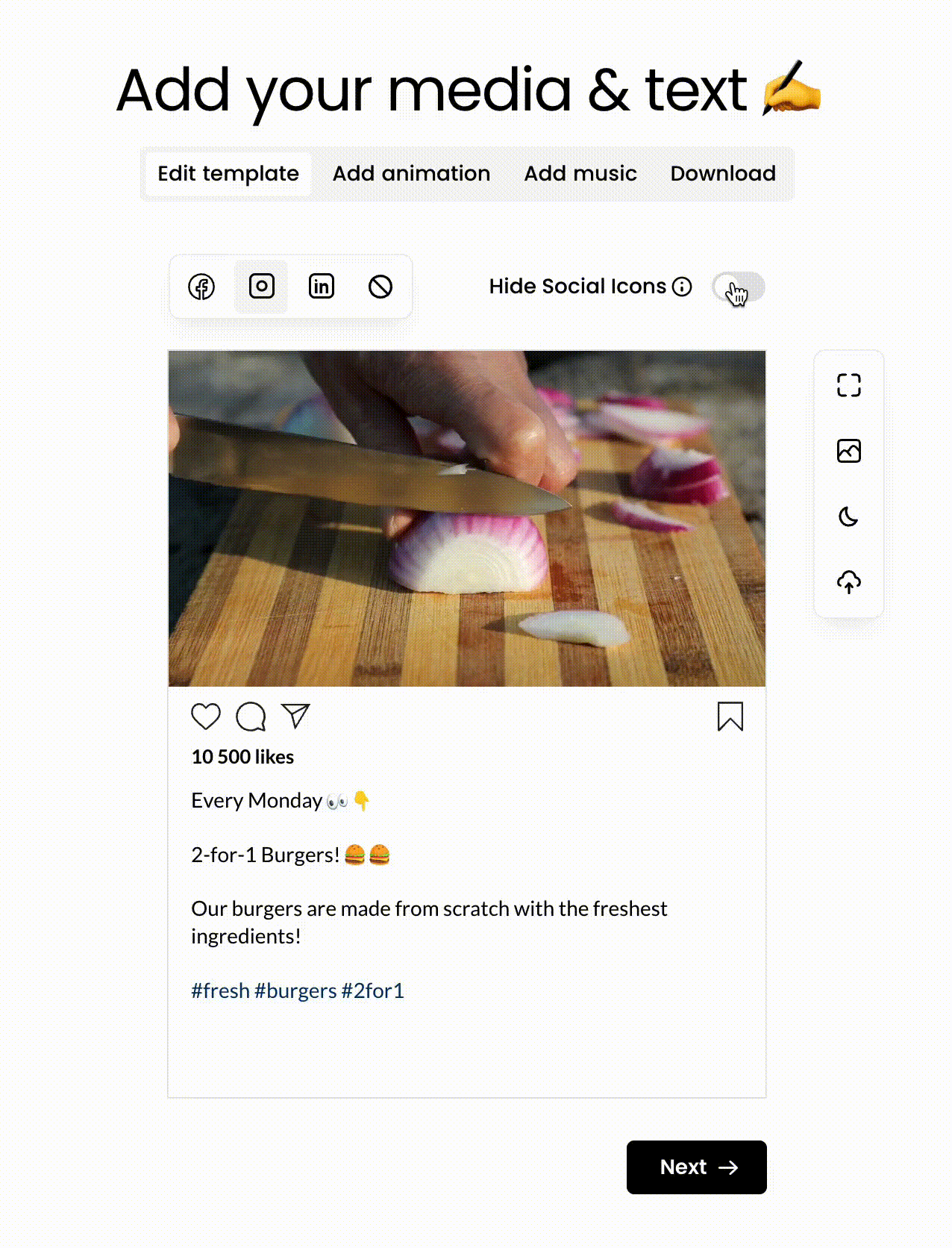Open the Add animation tab
The width and height of the screenshot is (952, 1248).
pos(411,174)
